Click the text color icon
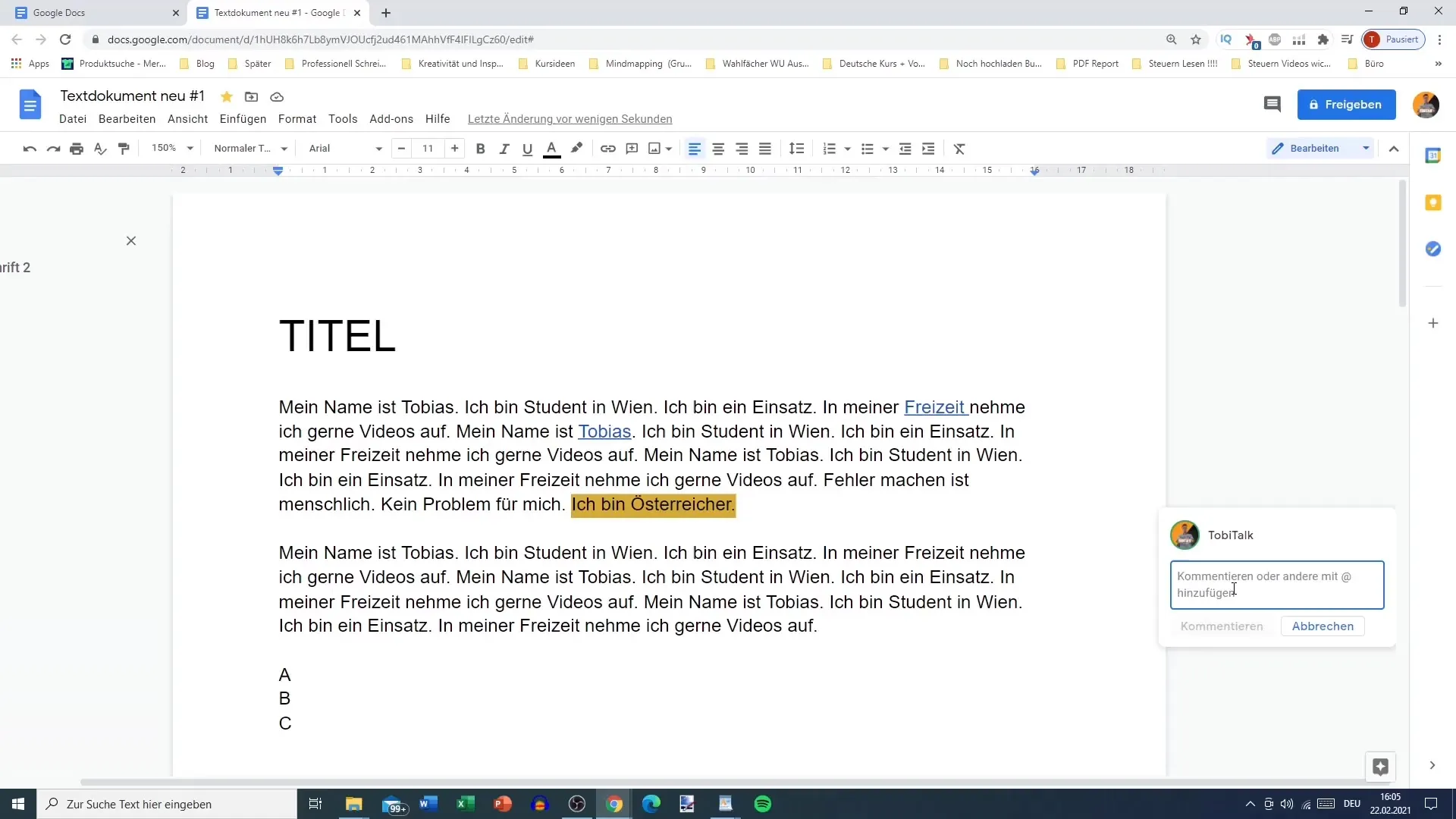The height and width of the screenshot is (819, 1456). click(x=552, y=148)
